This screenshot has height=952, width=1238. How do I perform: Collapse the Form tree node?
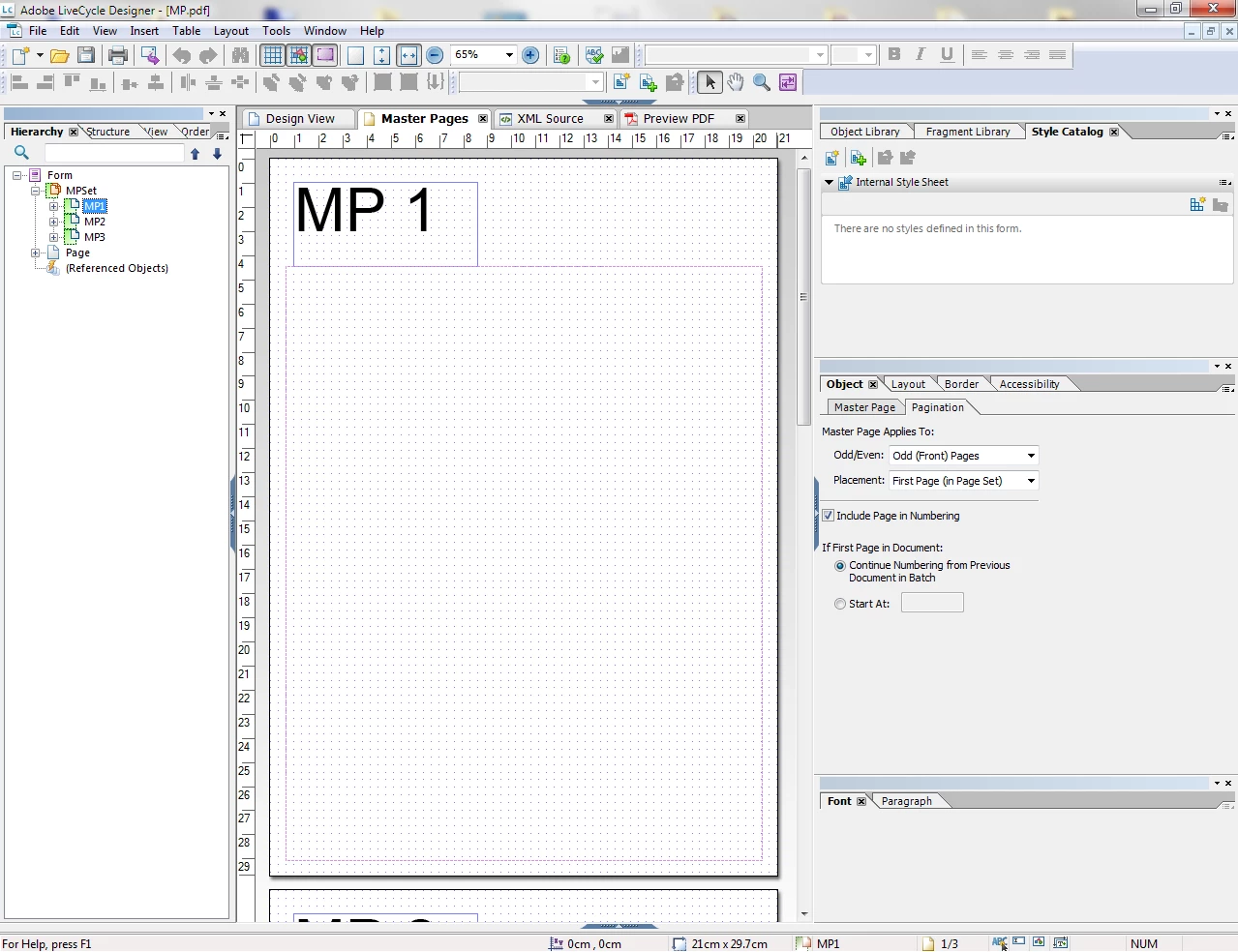[16, 175]
